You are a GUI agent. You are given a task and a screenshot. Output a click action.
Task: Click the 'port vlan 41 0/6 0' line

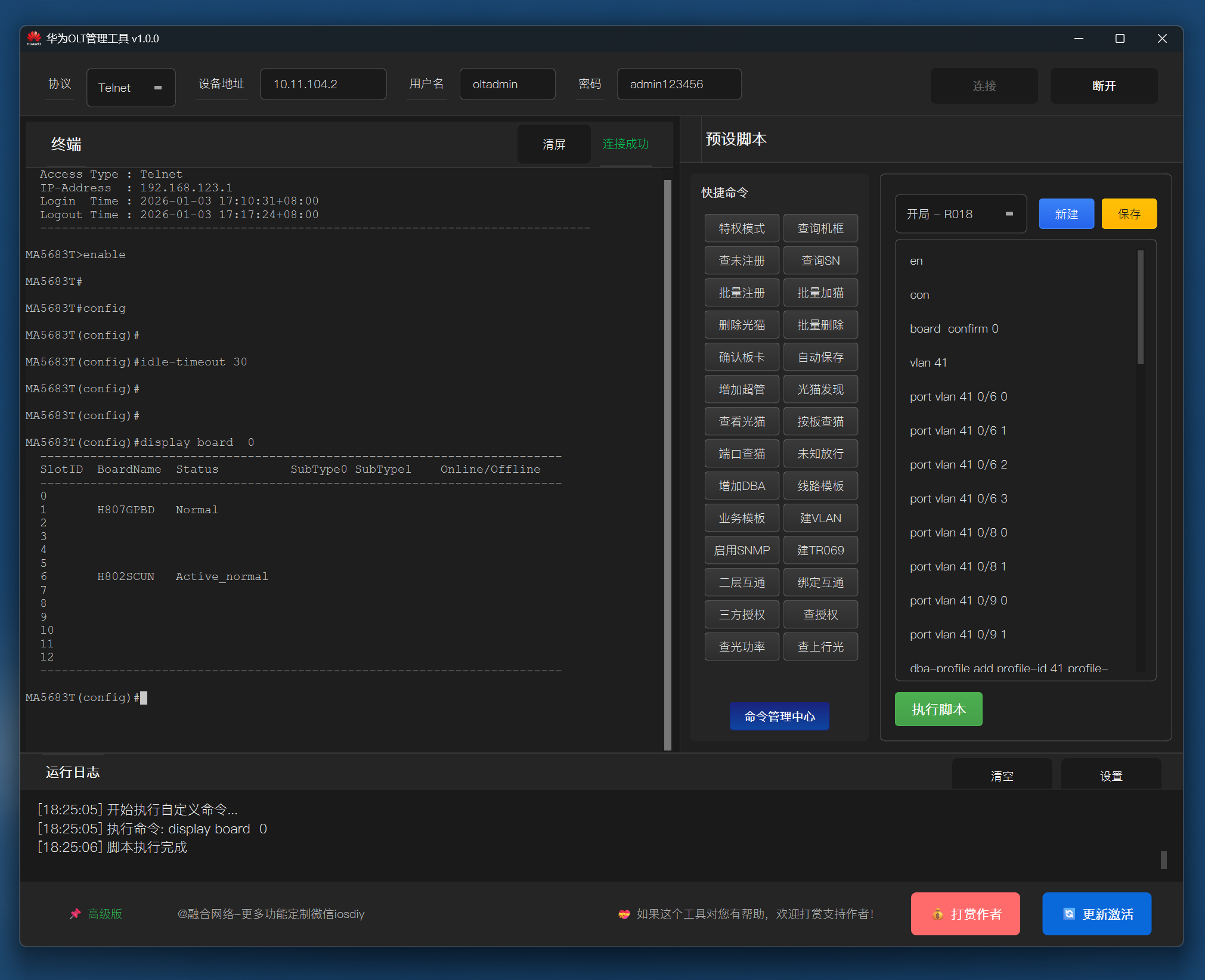(x=959, y=396)
